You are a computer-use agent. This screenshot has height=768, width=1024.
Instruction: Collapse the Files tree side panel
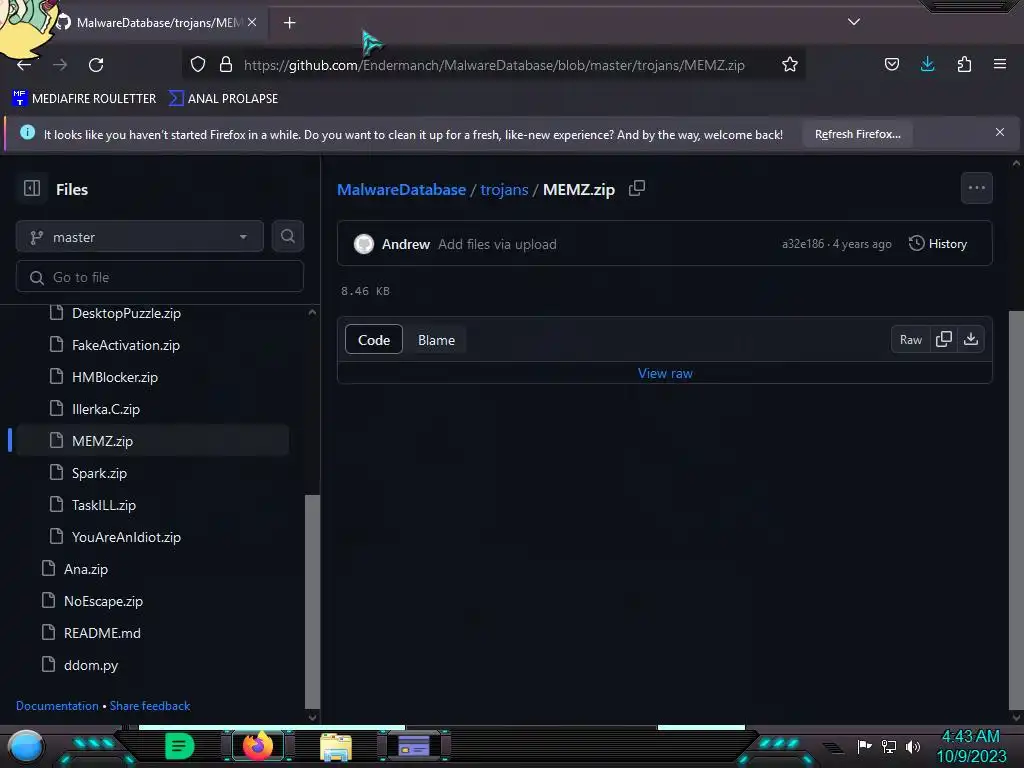[32, 188]
